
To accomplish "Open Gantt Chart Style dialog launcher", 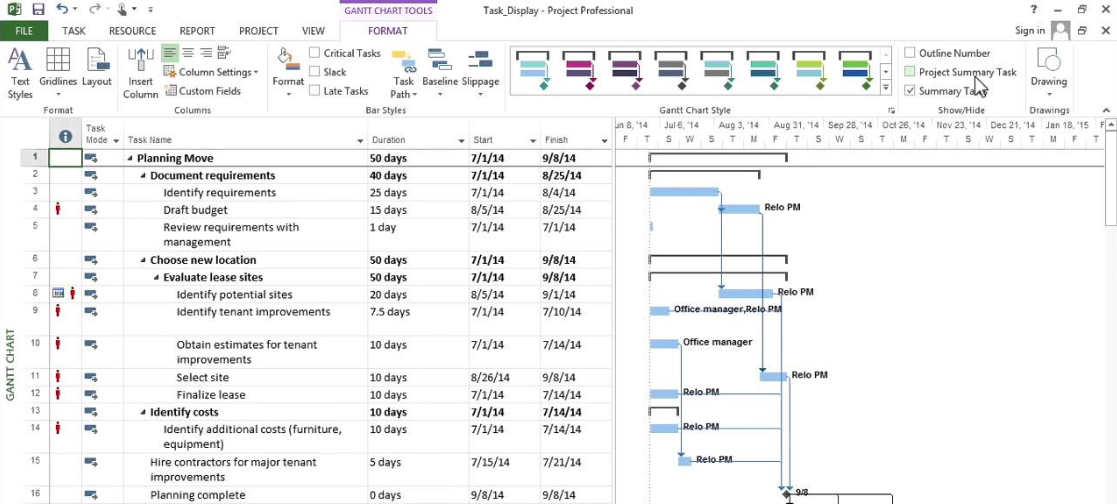I will coord(890,110).
